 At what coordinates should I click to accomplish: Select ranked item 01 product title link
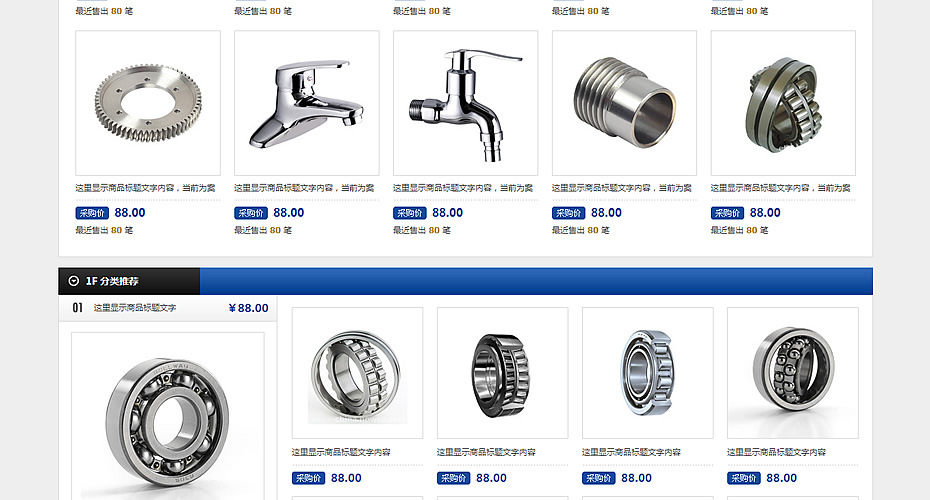[135, 308]
